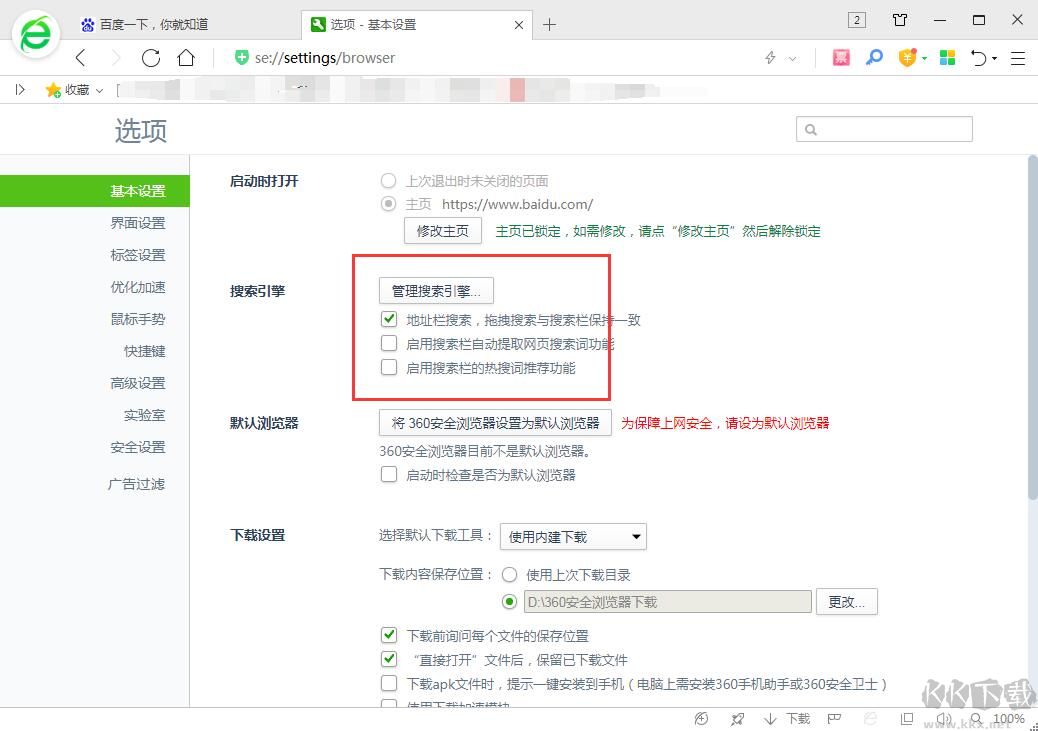Check 启动时检查是否为默认浏览器

click(388, 474)
